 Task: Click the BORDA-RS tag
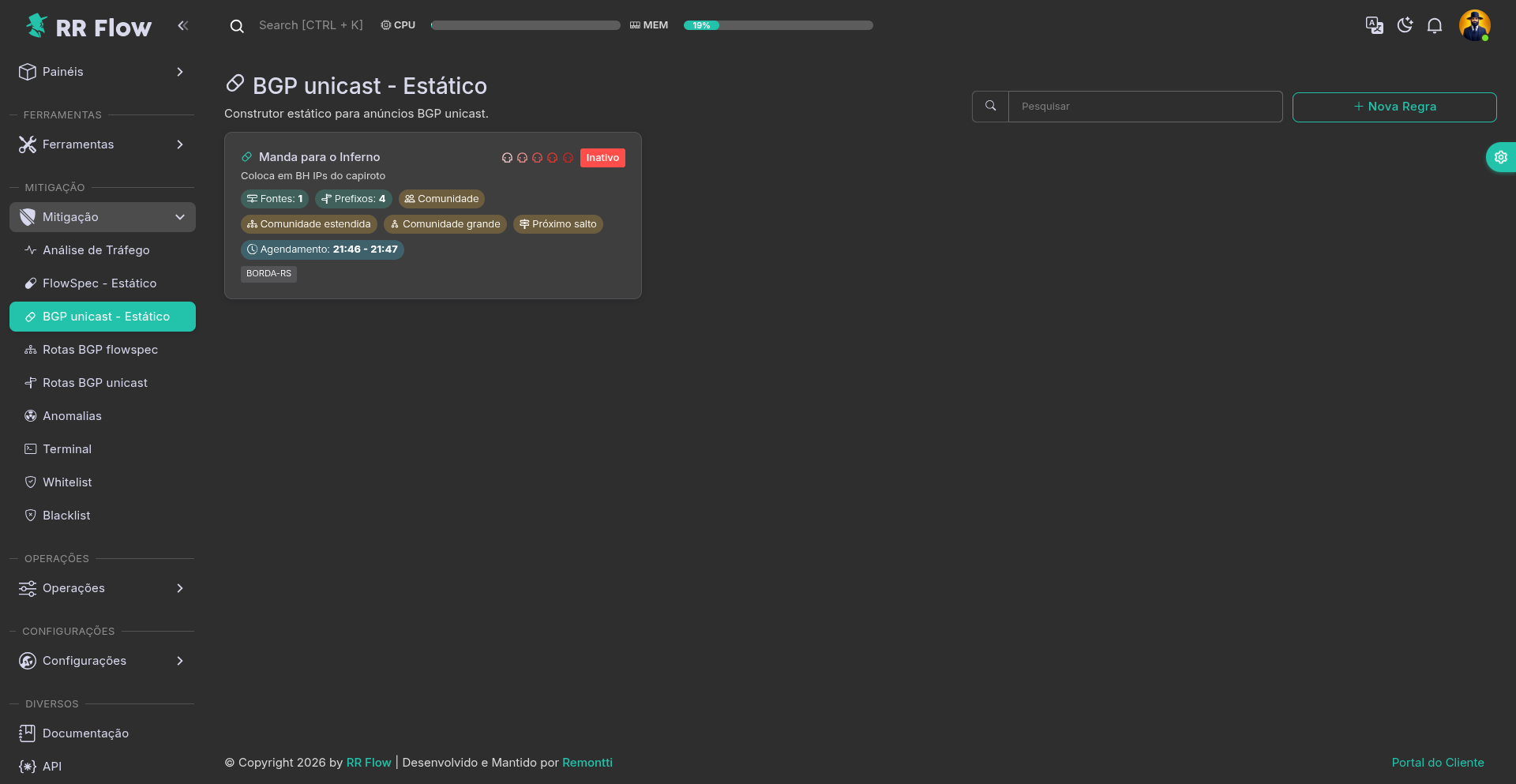coord(268,274)
